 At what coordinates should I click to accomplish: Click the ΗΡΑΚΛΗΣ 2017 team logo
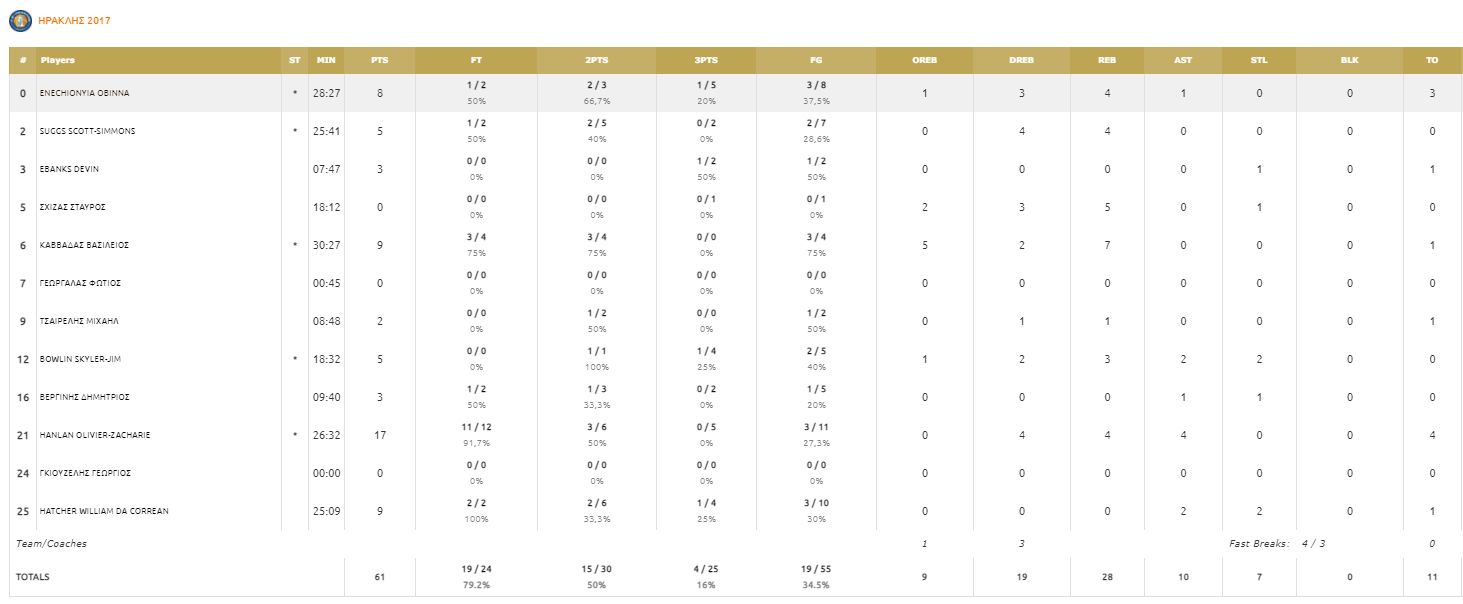click(20, 20)
